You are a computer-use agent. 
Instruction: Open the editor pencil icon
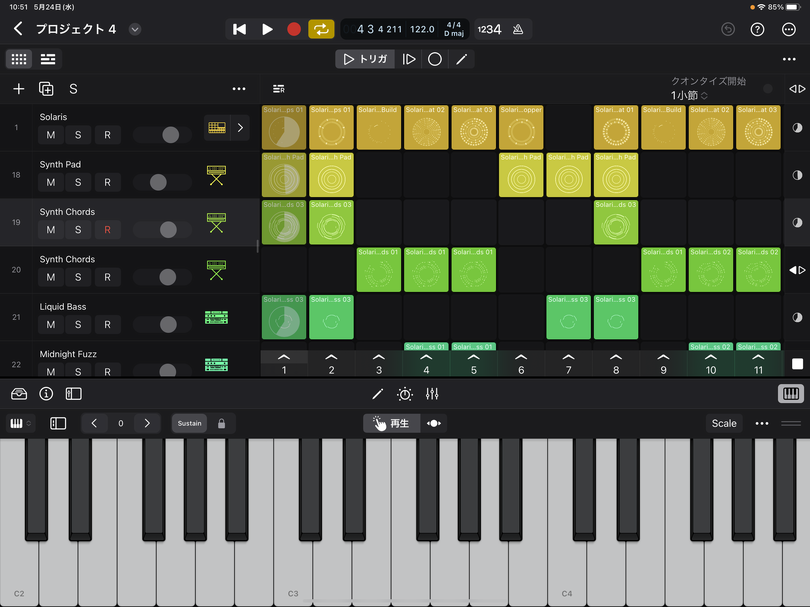click(x=378, y=394)
